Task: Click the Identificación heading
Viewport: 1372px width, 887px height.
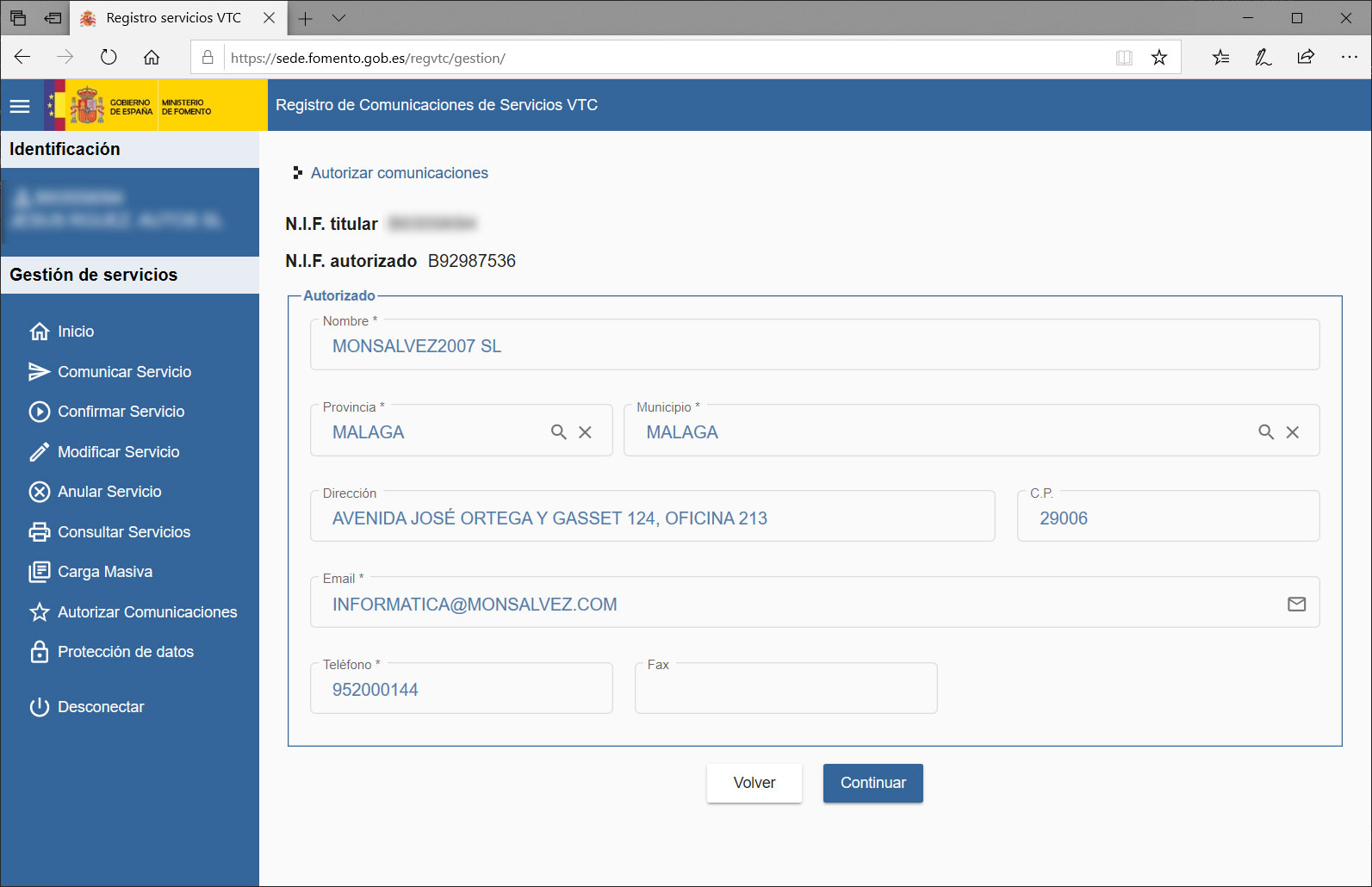Action: point(65,149)
